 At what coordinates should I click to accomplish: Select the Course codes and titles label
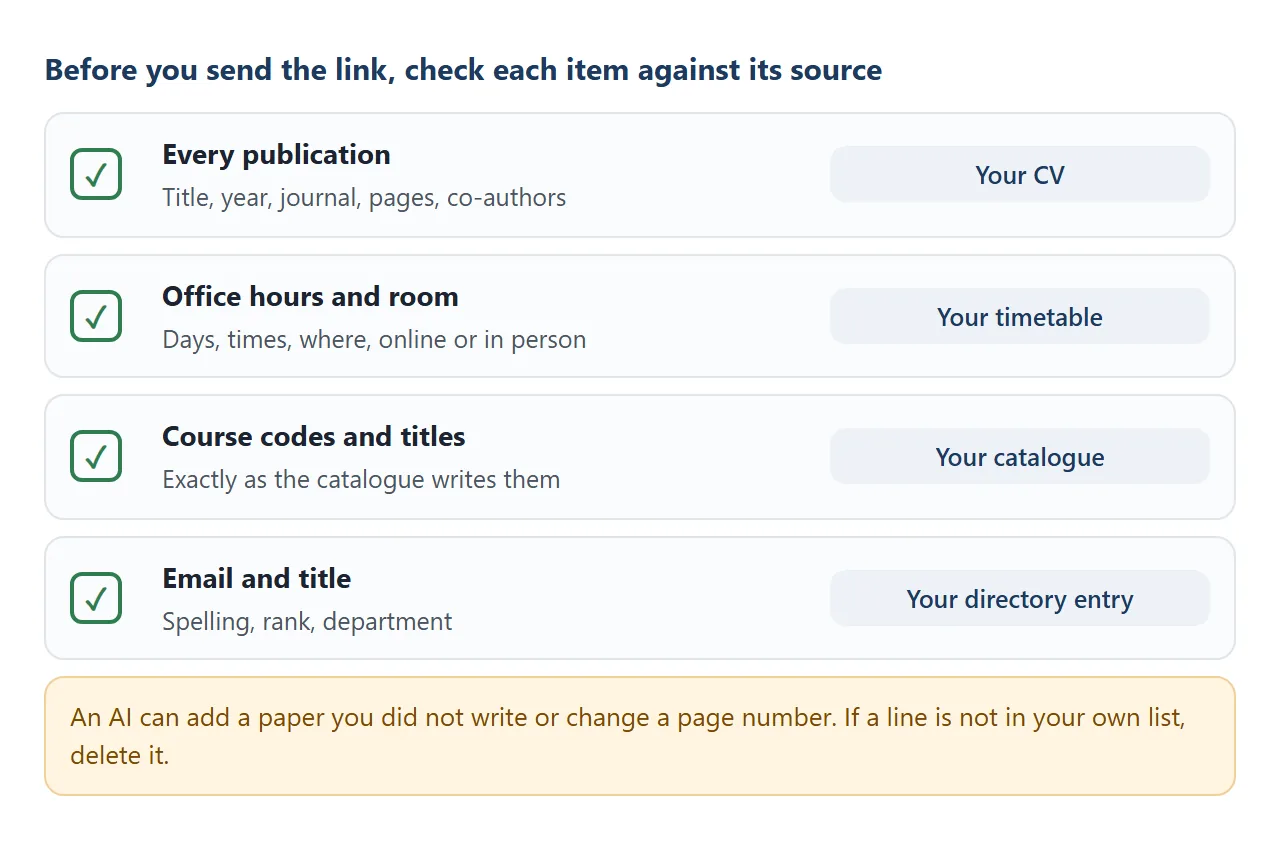tap(314, 436)
